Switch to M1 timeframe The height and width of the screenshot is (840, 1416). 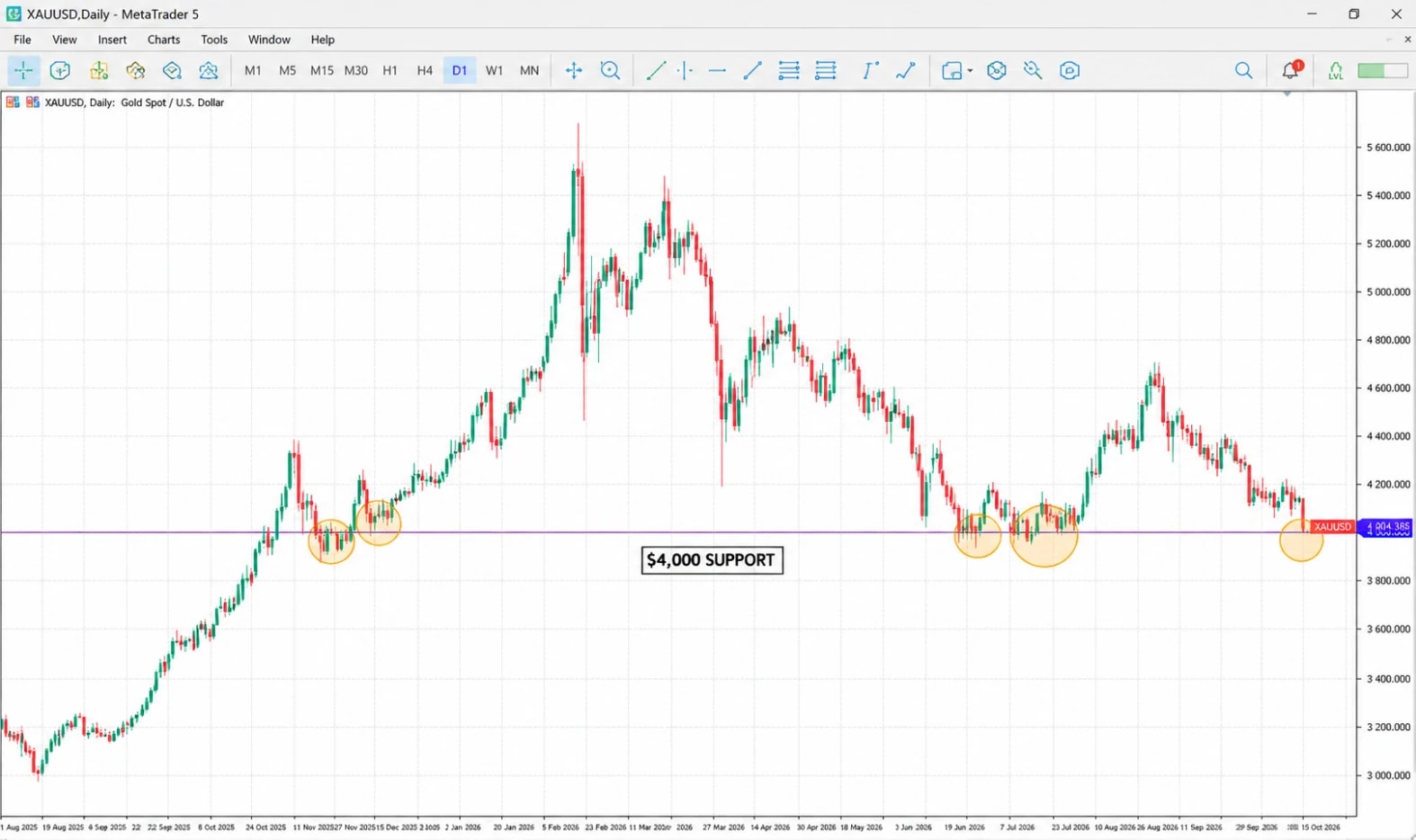click(253, 70)
